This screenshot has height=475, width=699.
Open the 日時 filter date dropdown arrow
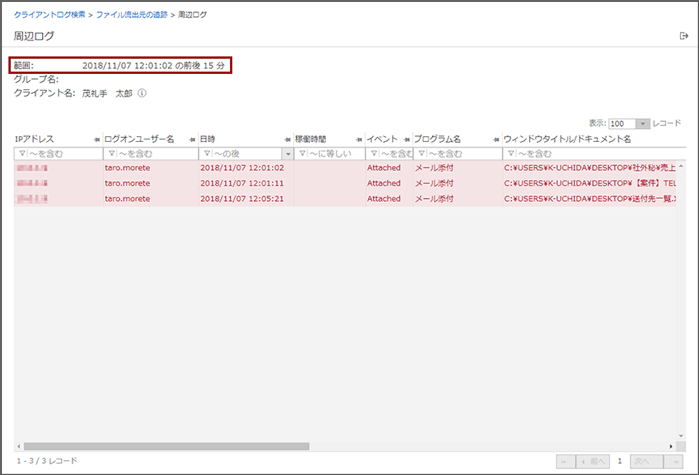[x=288, y=154]
